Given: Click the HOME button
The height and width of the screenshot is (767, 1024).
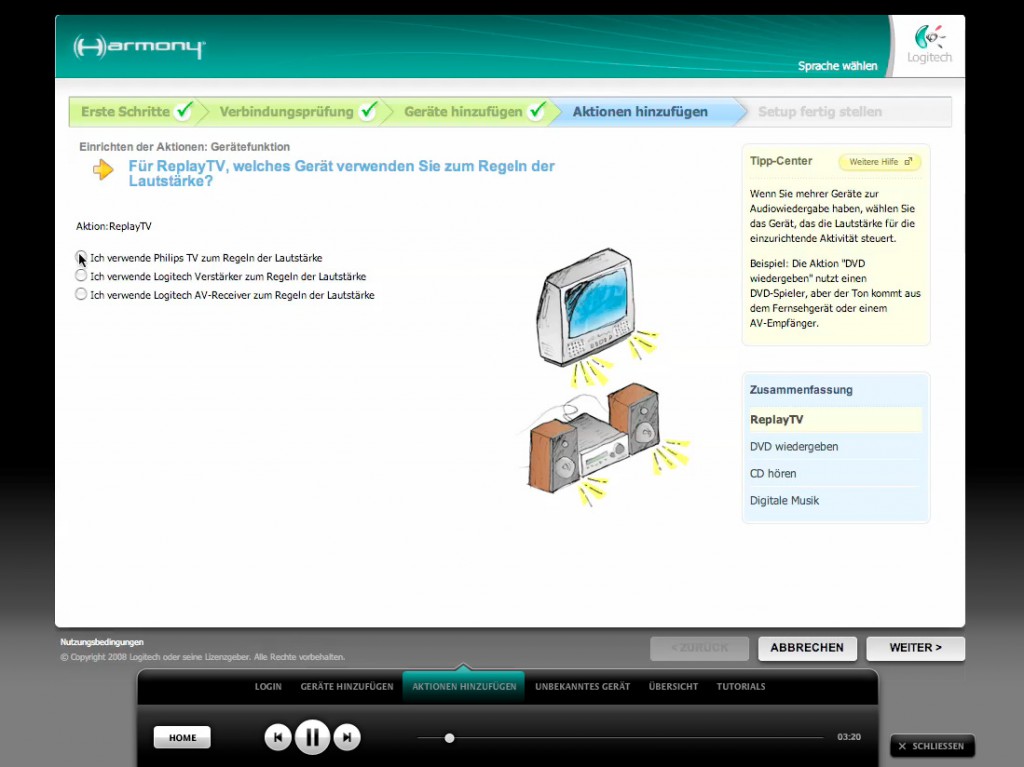Looking at the screenshot, I should pyautogui.click(x=182, y=738).
